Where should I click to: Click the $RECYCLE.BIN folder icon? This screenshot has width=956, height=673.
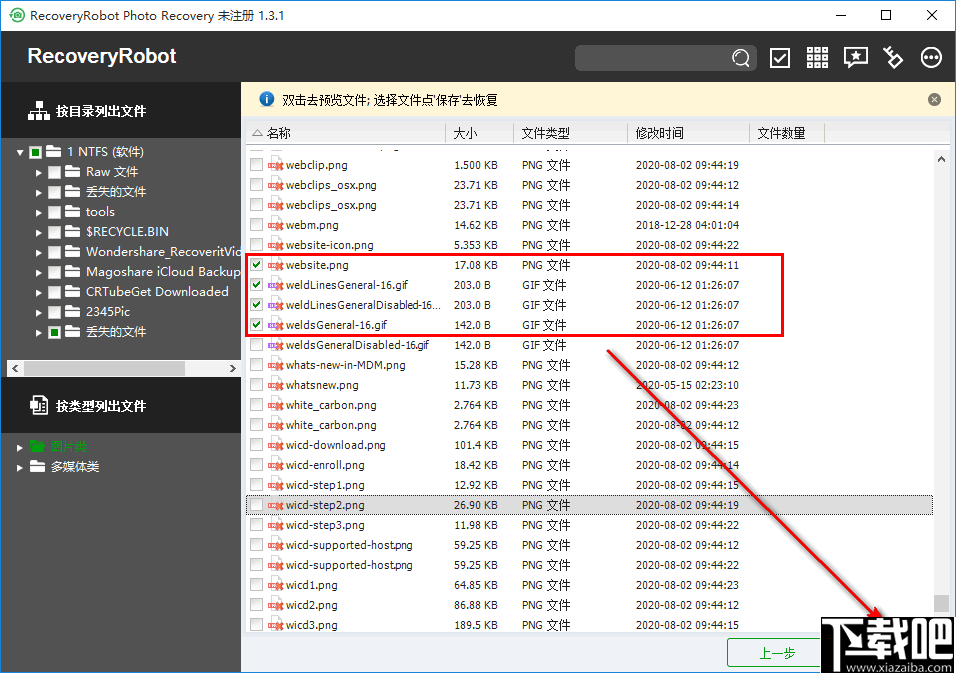[73, 232]
